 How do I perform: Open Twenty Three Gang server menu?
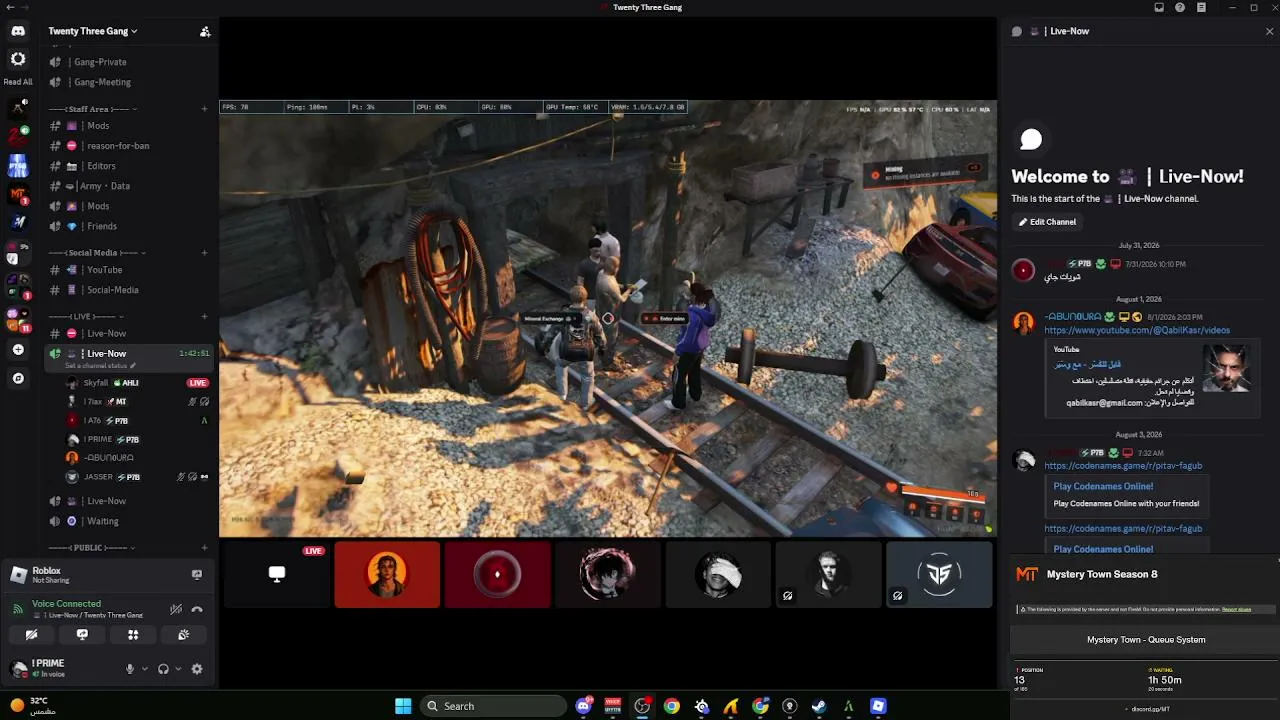coord(93,32)
